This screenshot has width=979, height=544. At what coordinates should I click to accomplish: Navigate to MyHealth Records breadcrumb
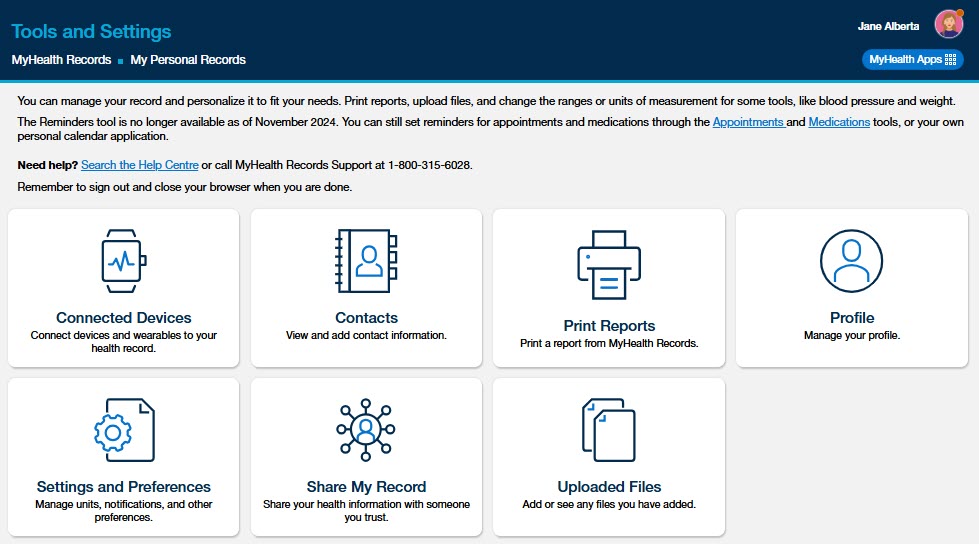coord(61,60)
